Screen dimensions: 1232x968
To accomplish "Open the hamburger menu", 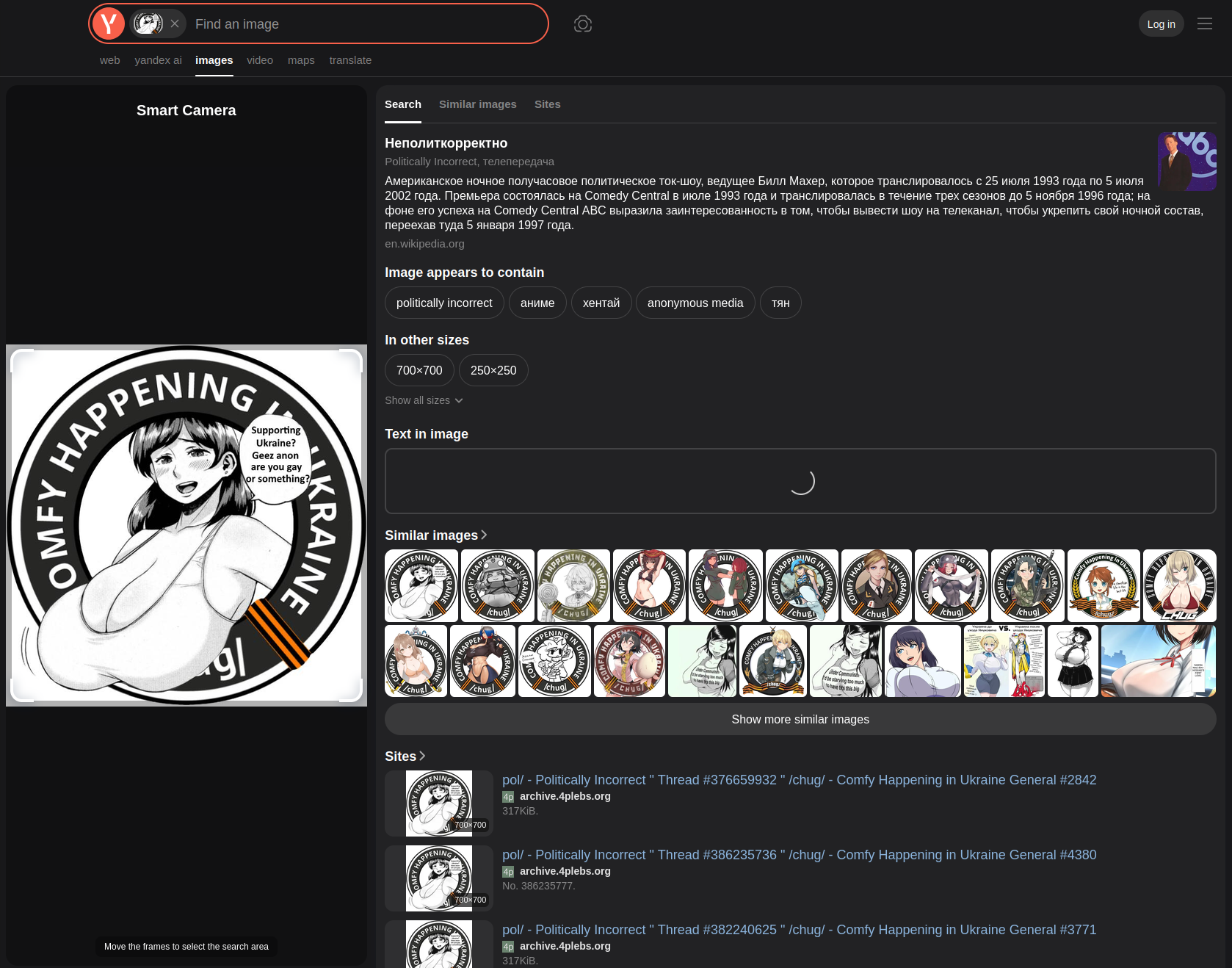I will 1205,24.
